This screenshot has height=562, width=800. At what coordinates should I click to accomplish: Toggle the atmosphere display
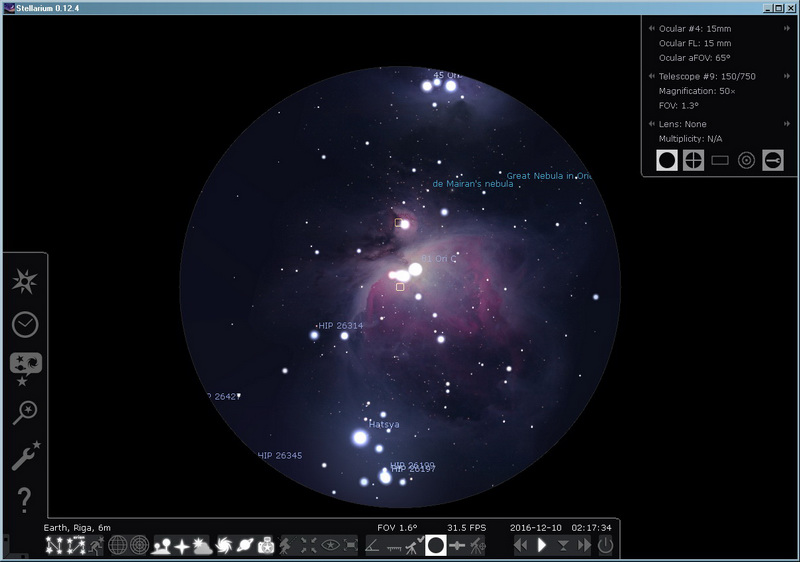[204, 546]
